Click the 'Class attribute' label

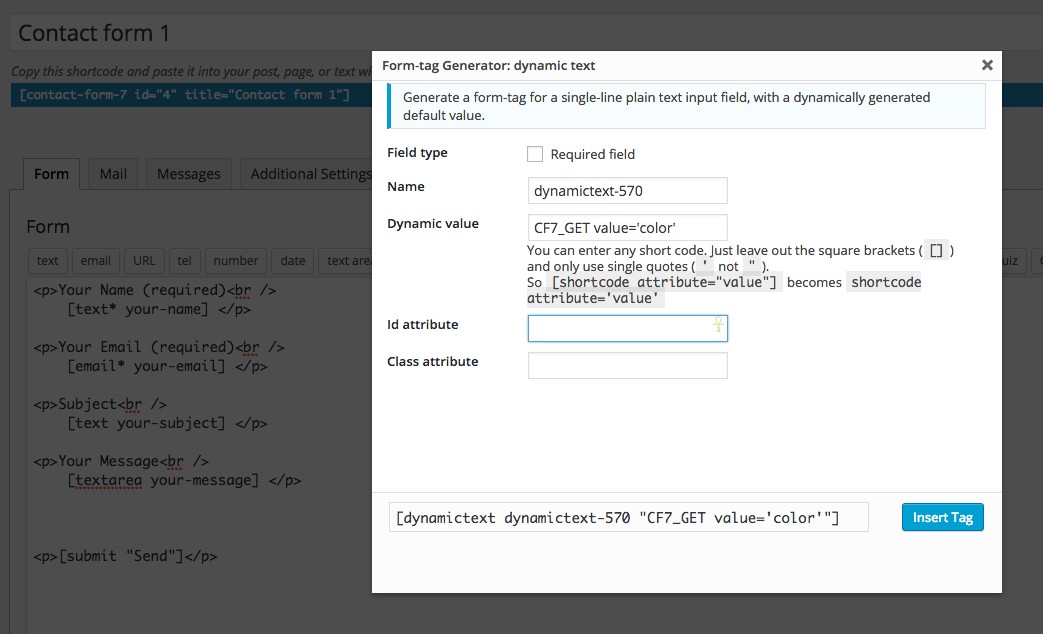pos(432,361)
